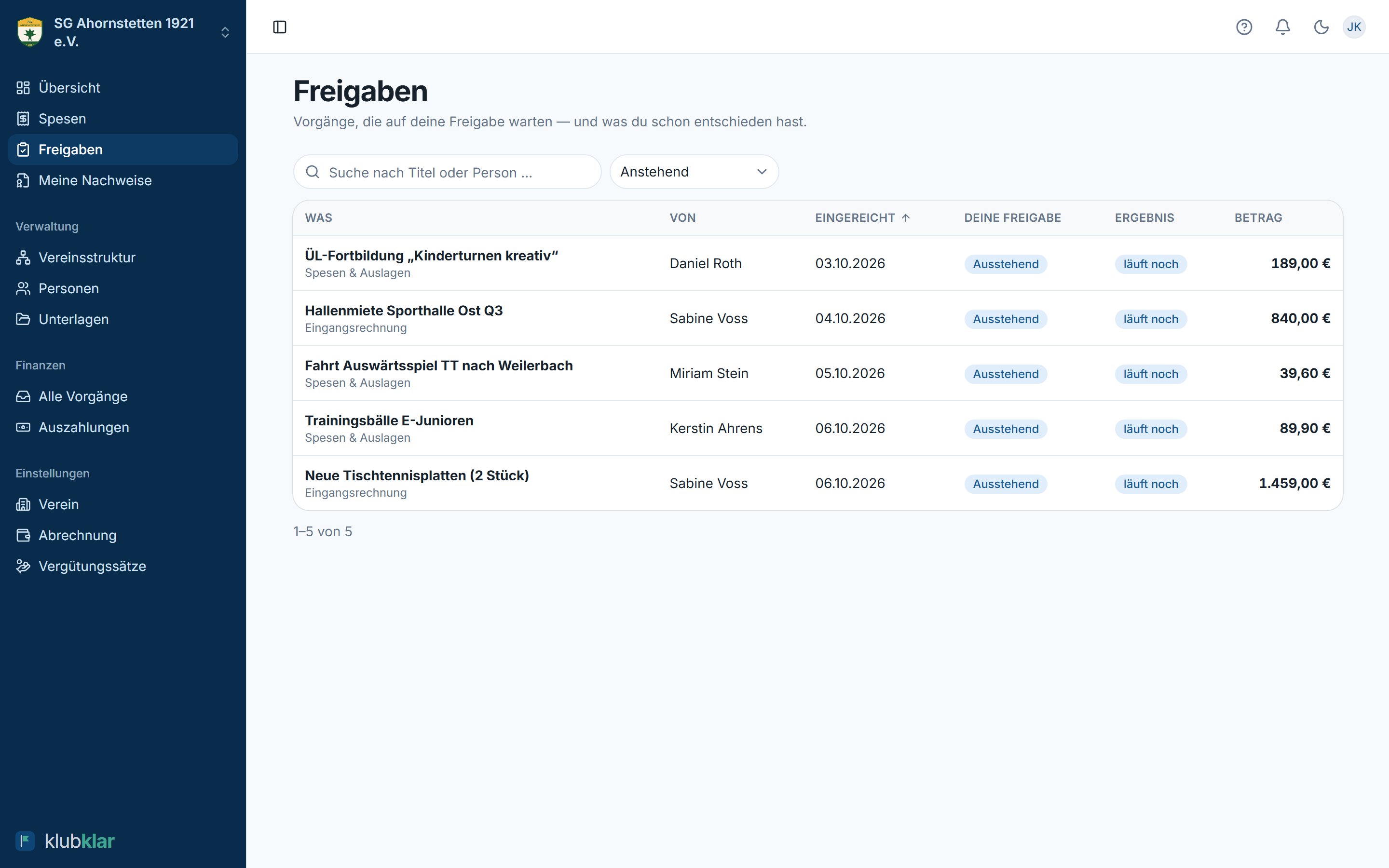The image size is (1389, 868).
Task: Click läuft noch badge in Miriam Stein row
Action: click(1150, 374)
